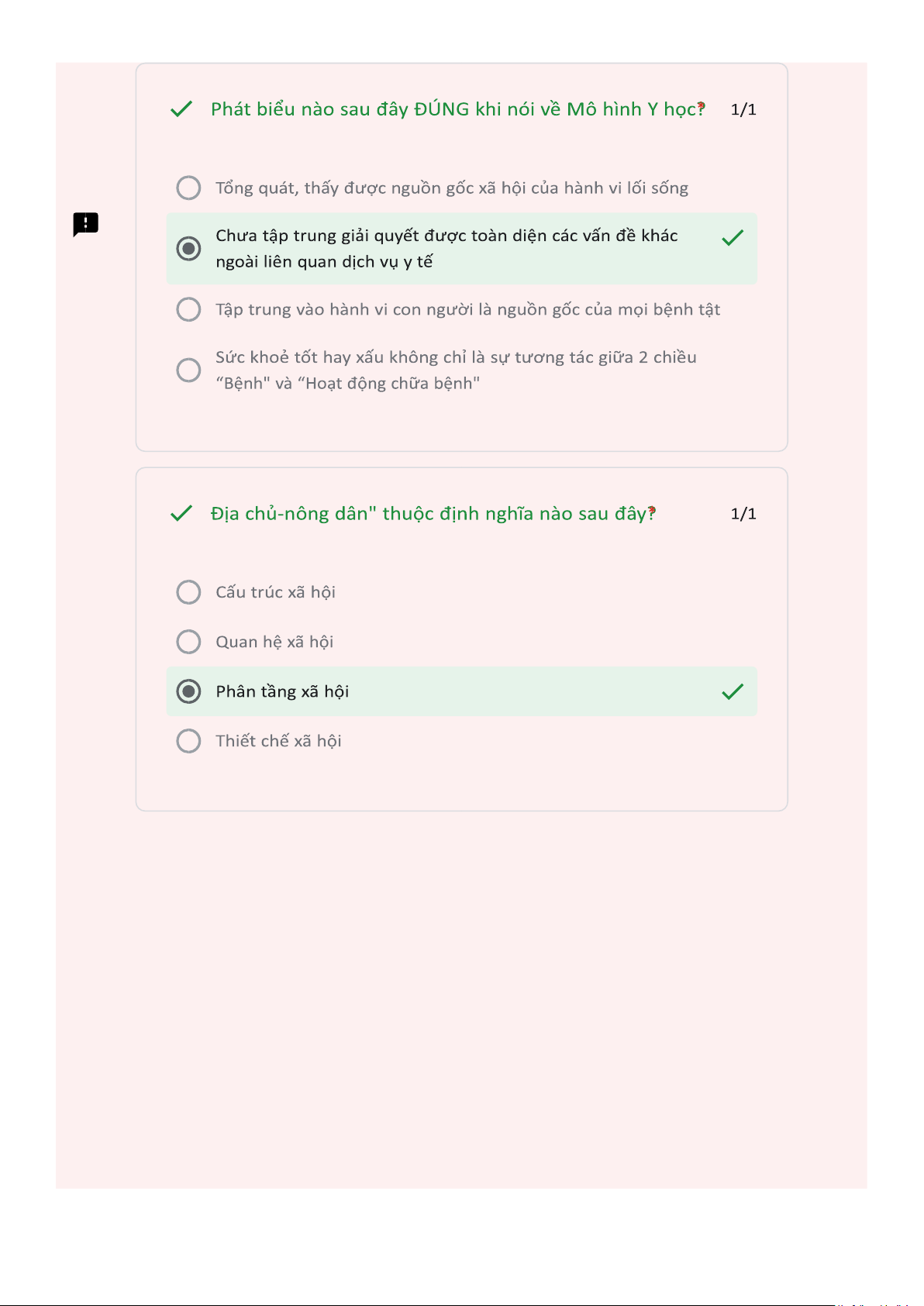Click the 'Địa chủ-nông dân' question title
This screenshot has height=1306, width=924.
pyautogui.click(x=433, y=514)
